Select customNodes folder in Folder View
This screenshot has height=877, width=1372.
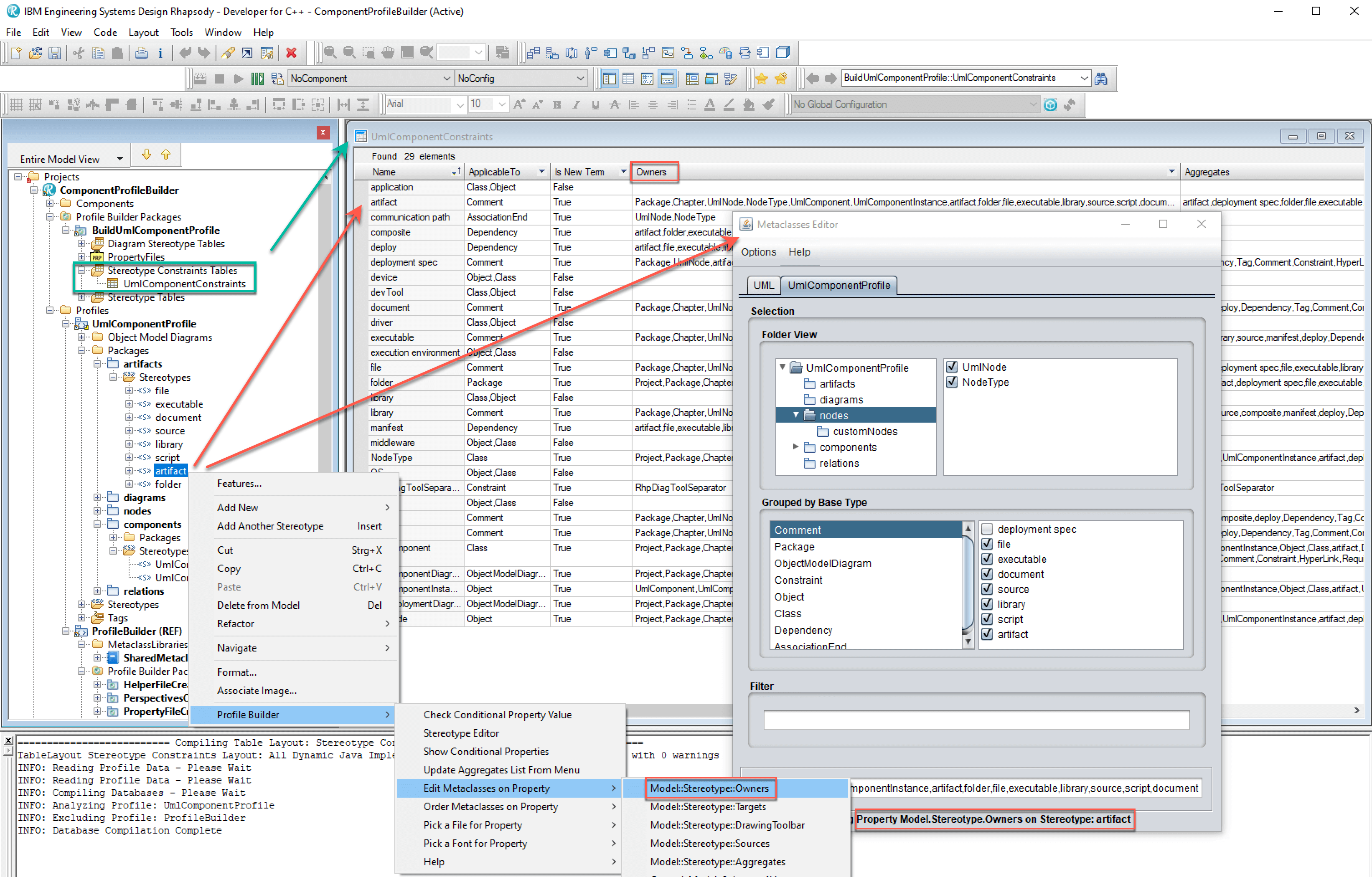point(864,431)
